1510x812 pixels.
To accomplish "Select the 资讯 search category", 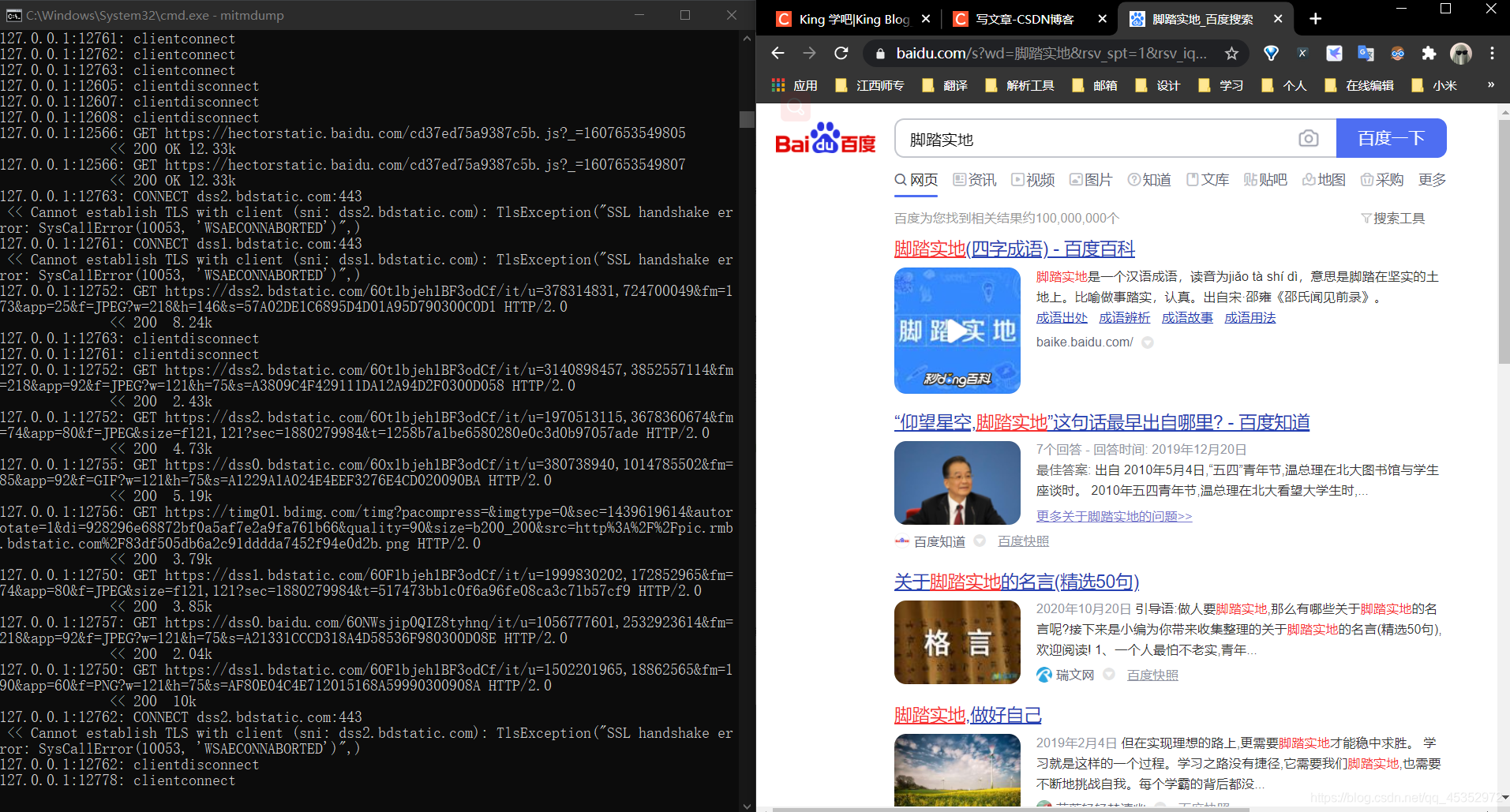I will point(975,180).
